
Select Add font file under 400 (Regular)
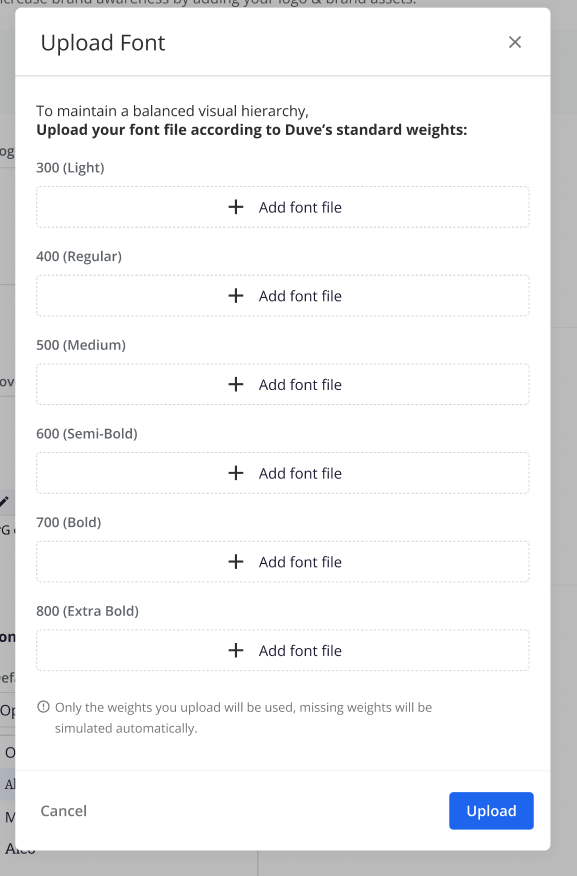(298, 296)
